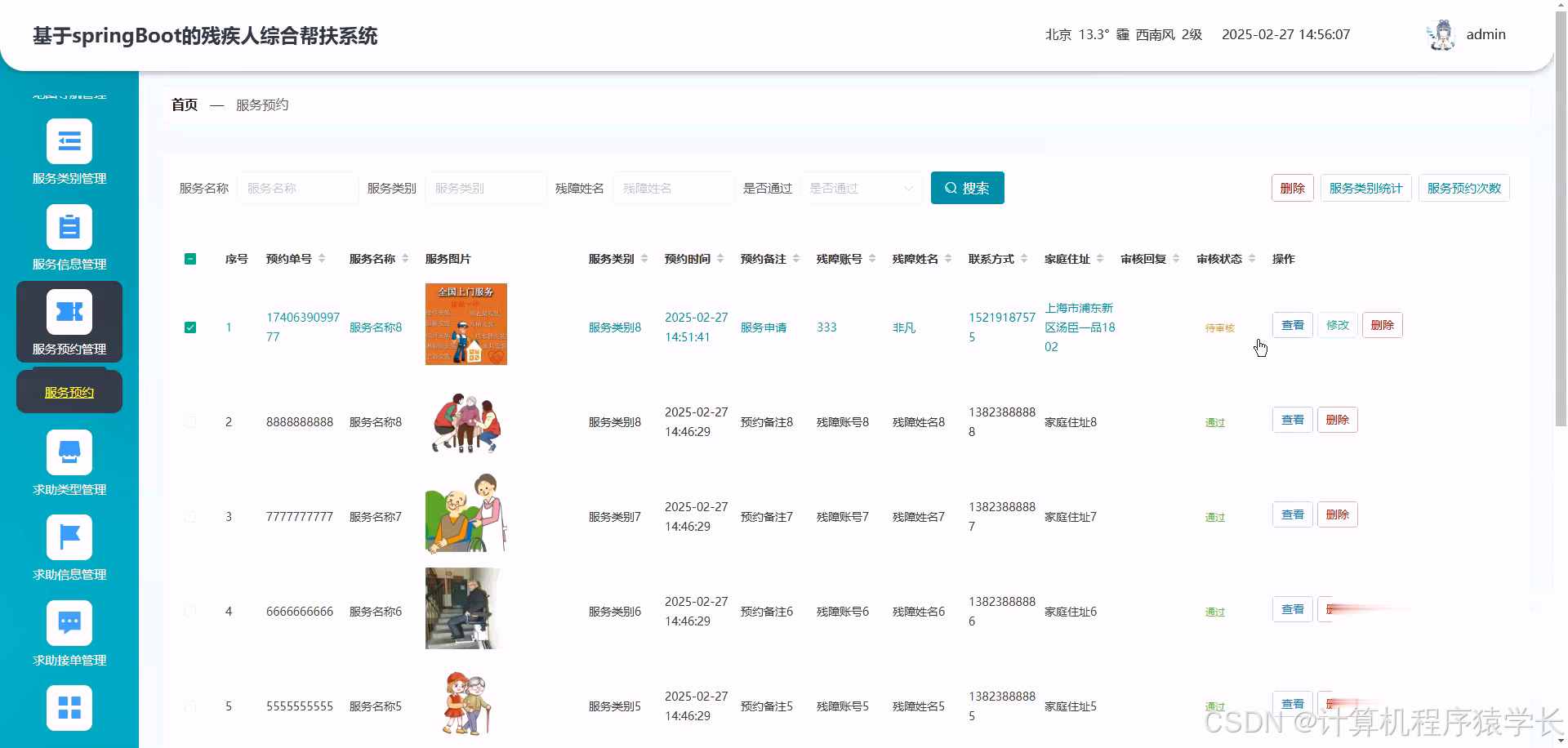
Task: Go to 首页 from the breadcrumb
Action: (184, 105)
